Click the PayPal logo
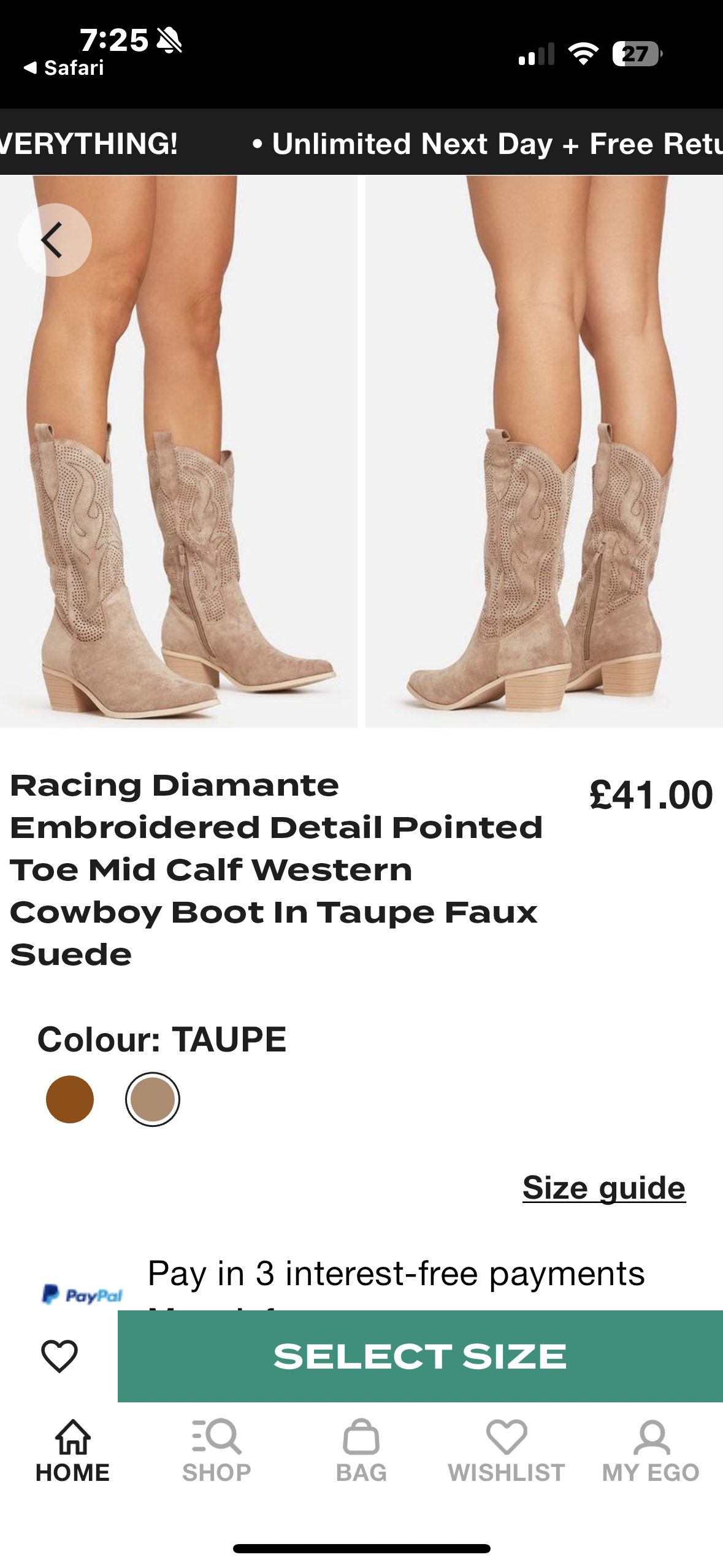Screen dimensions: 723x1568 click(x=82, y=1294)
